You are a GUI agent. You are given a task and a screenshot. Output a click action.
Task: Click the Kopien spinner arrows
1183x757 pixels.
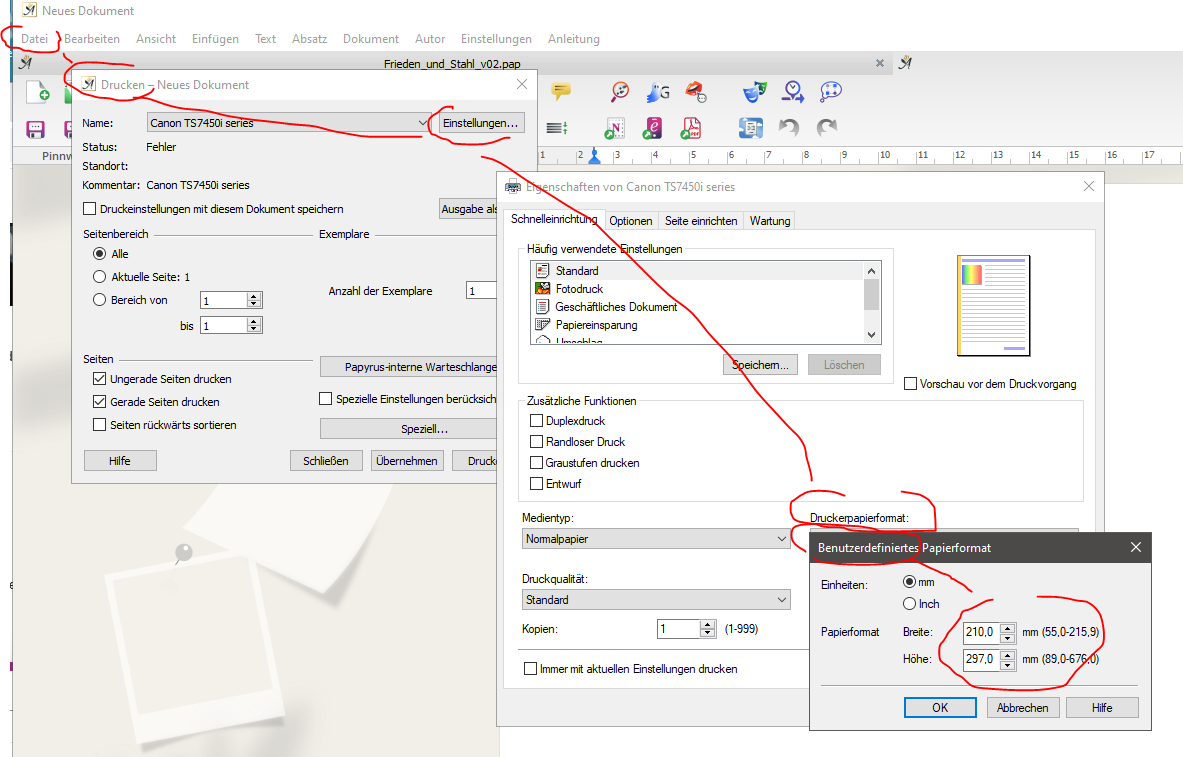[x=707, y=629]
